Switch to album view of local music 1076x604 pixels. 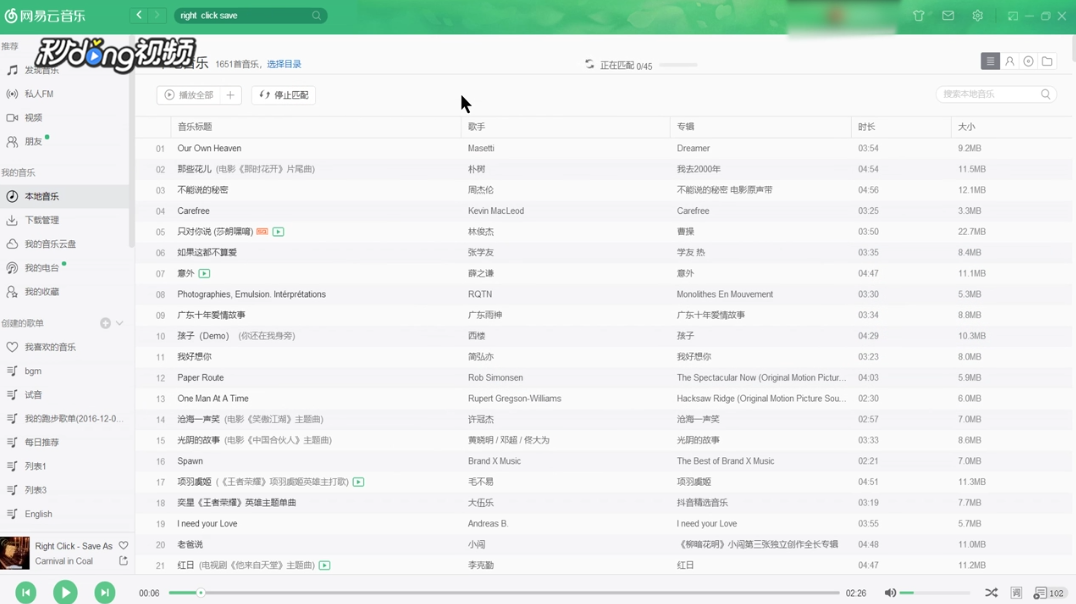point(1028,61)
